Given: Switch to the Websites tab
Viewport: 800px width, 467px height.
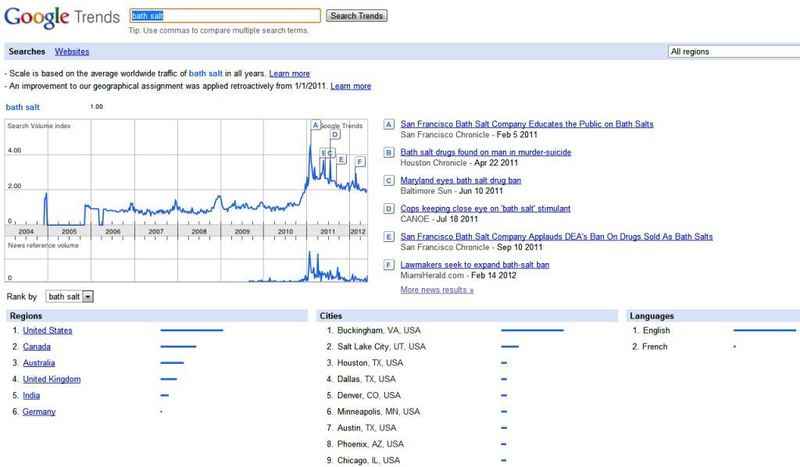Looking at the screenshot, I should (72, 51).
